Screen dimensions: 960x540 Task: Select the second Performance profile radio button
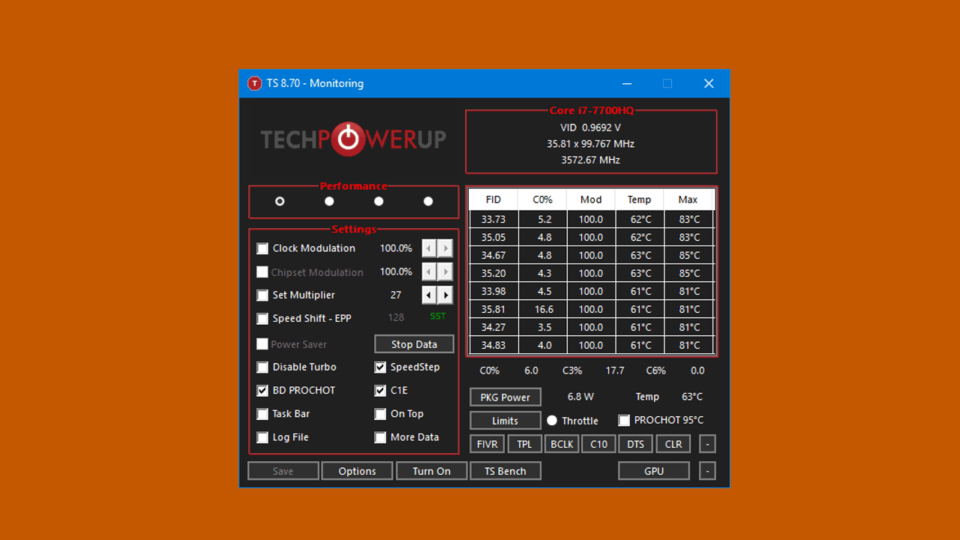click(329, 201)
